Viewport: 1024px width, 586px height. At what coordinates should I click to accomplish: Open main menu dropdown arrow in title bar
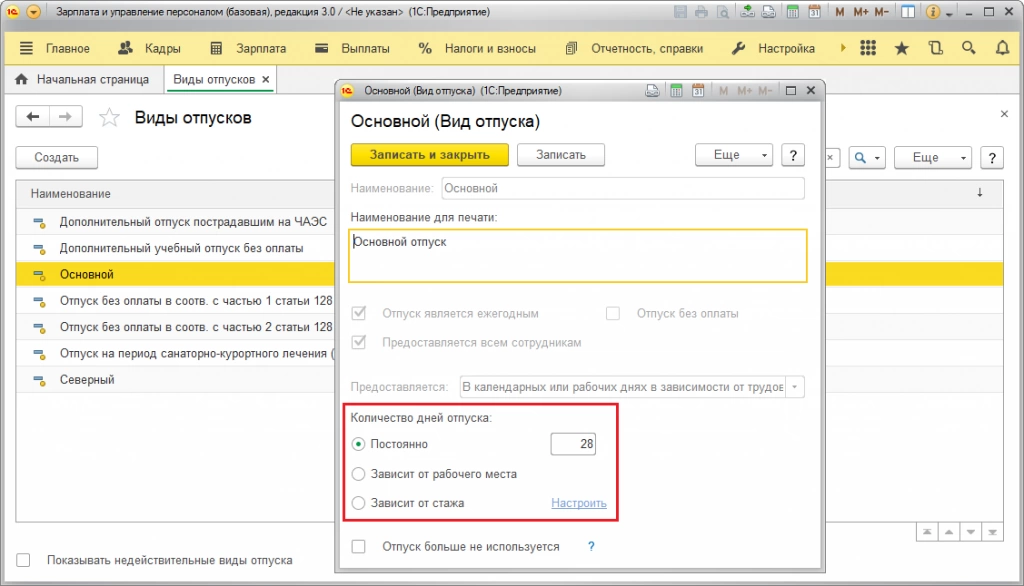pos(33,12)
